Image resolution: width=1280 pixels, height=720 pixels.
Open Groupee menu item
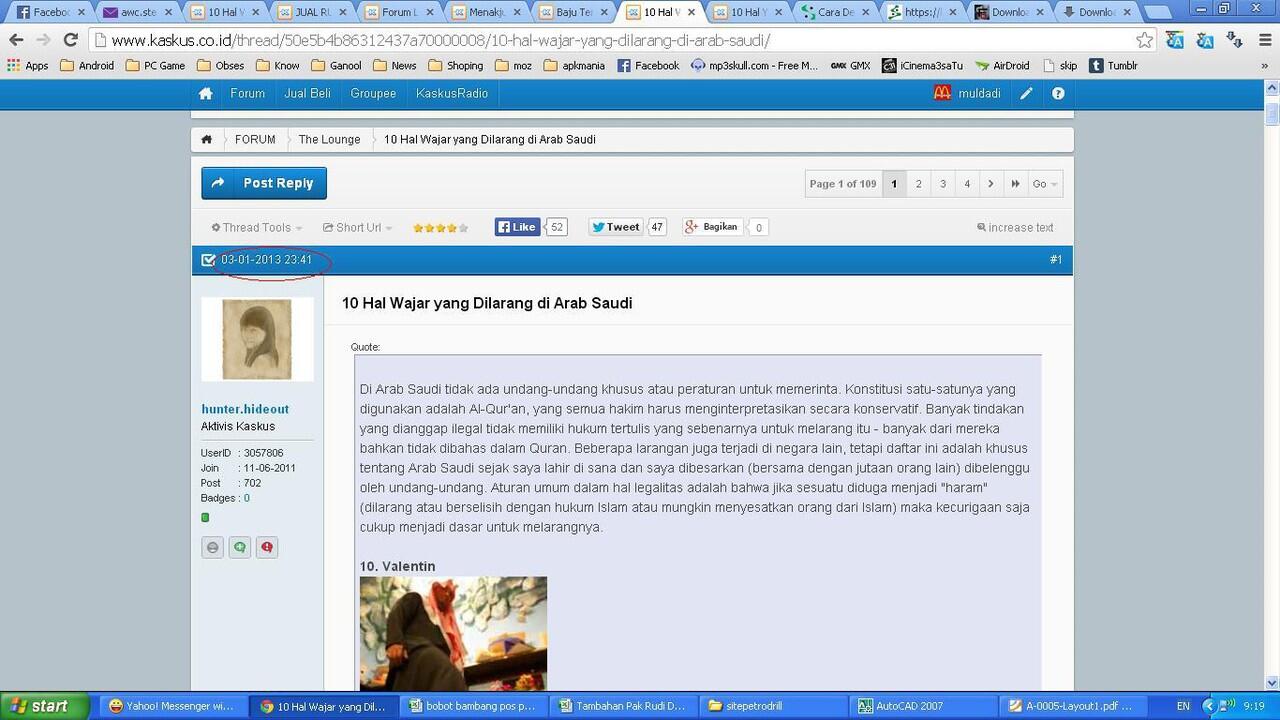[x=373, y=93]
